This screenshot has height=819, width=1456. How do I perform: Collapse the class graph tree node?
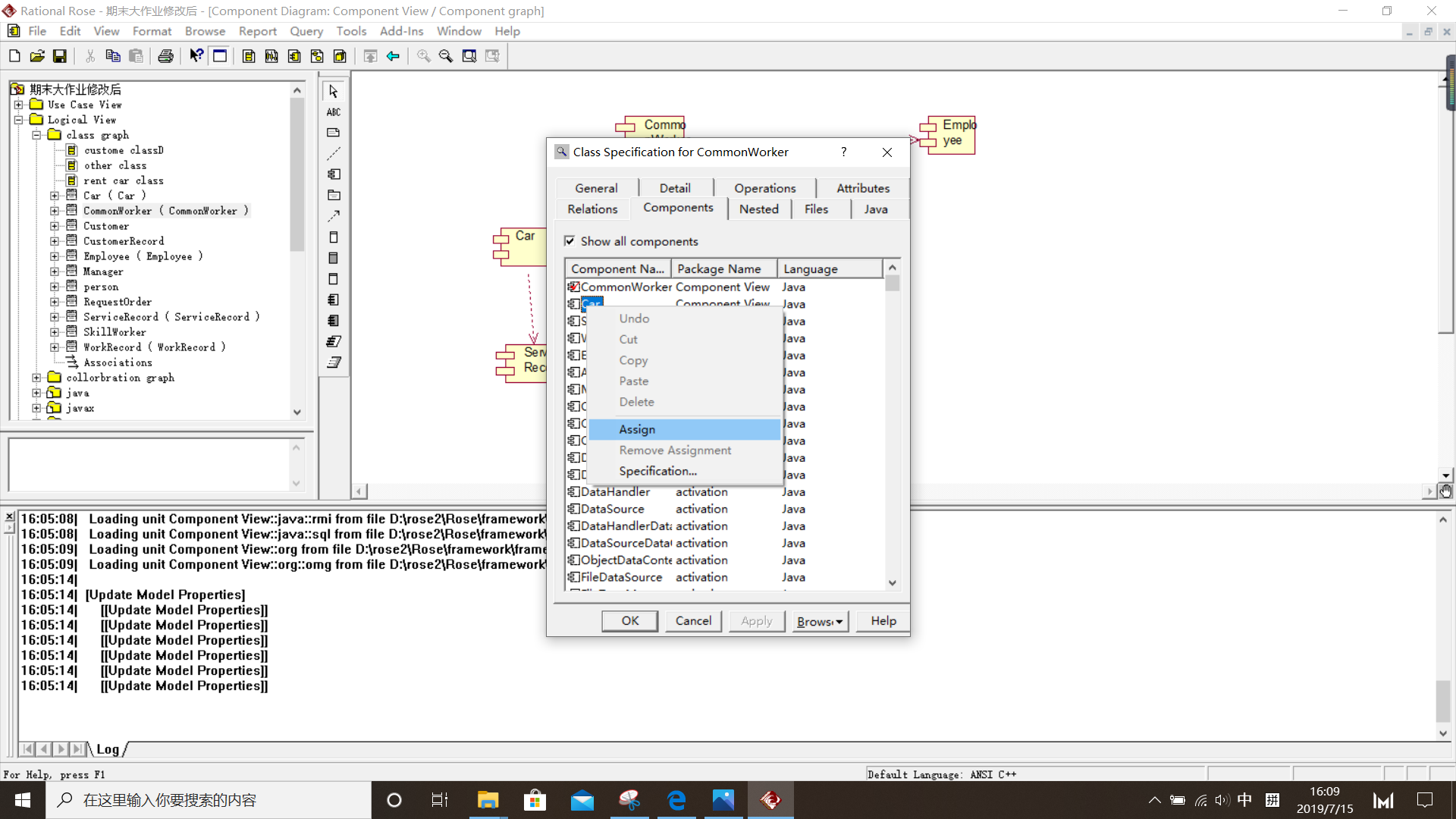(x=36, y=135)
